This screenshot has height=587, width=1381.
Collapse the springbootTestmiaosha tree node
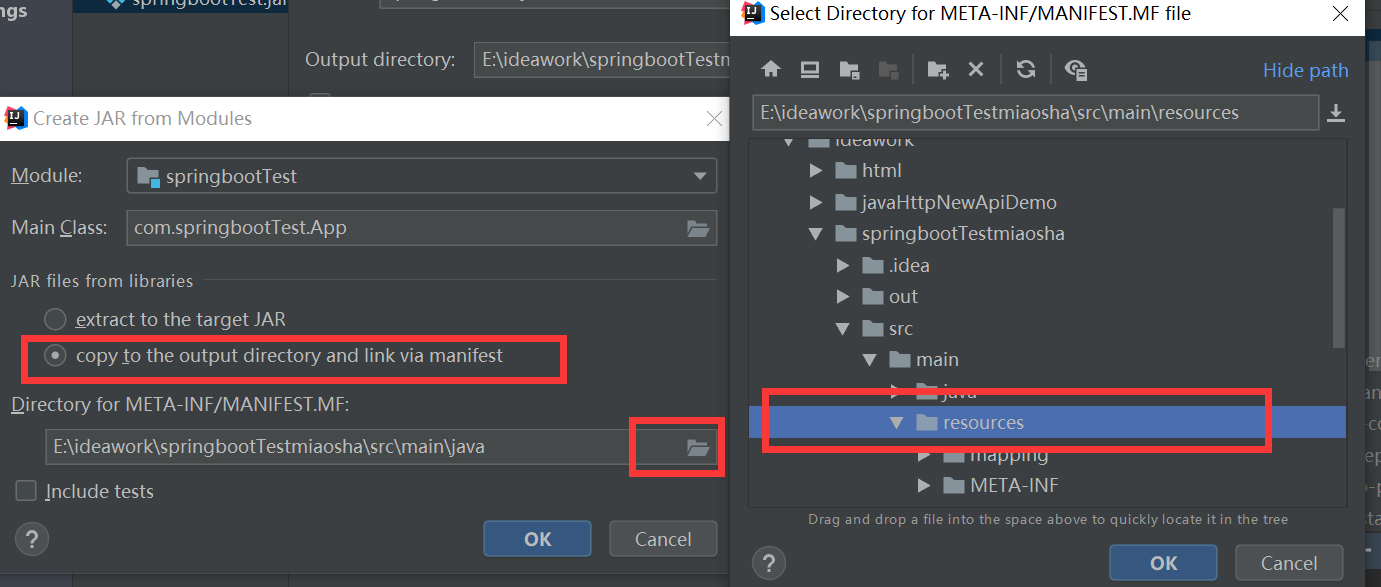[814, 233]
